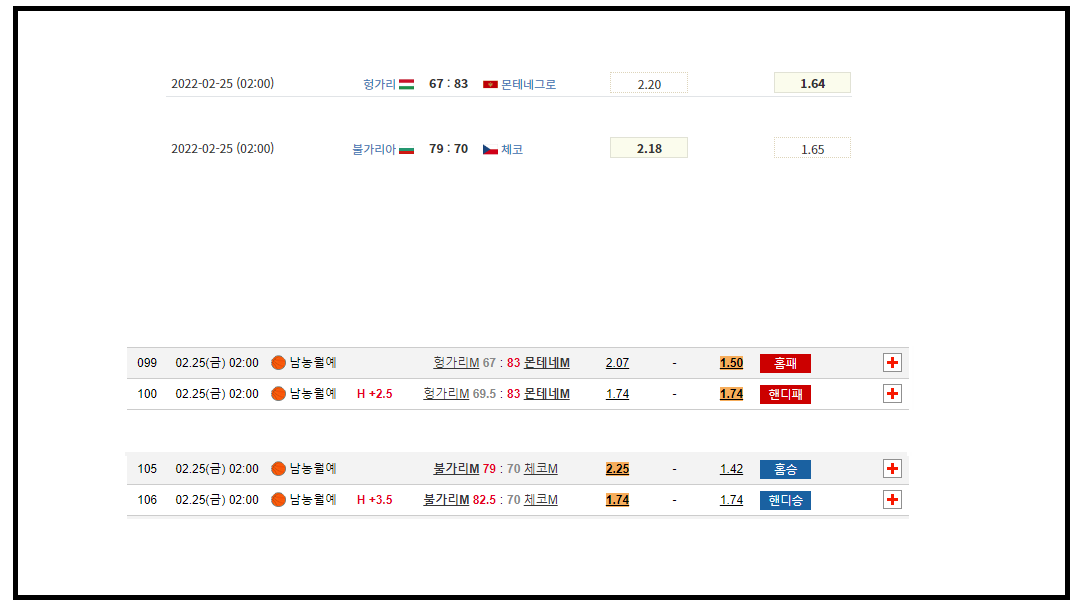
Task: Click the blue 핸디승 result badge
Action: [785, 500]
